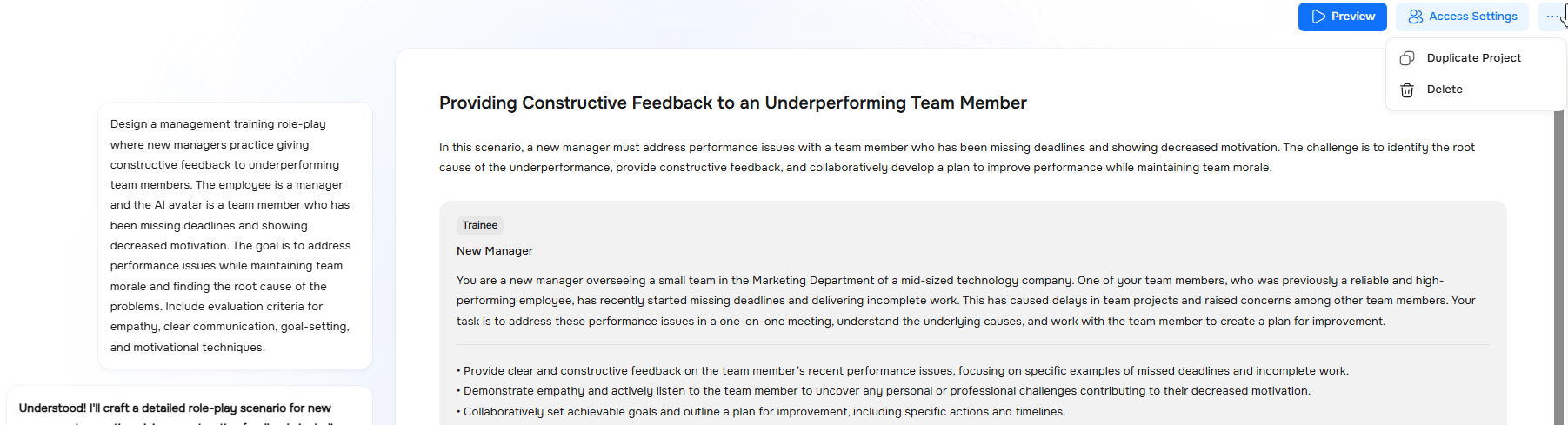Click the AI reply beginning 'Understood! I'll craft'

tap(175, 408)
